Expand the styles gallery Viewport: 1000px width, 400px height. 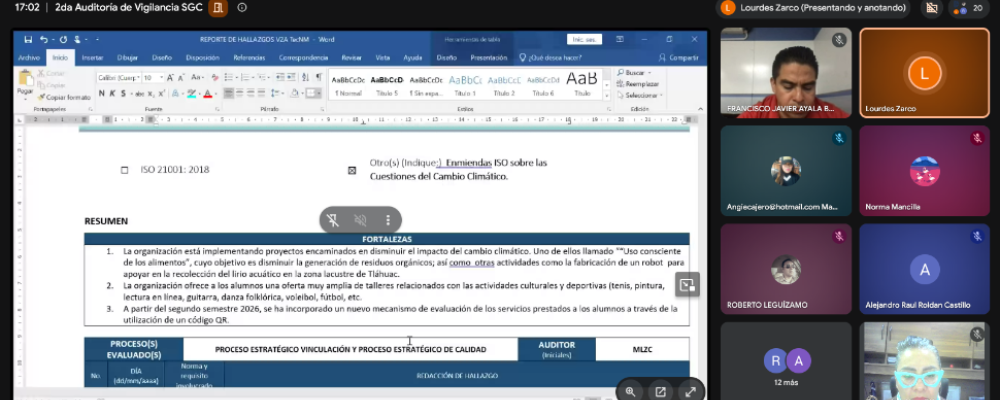tap(606, 96)
